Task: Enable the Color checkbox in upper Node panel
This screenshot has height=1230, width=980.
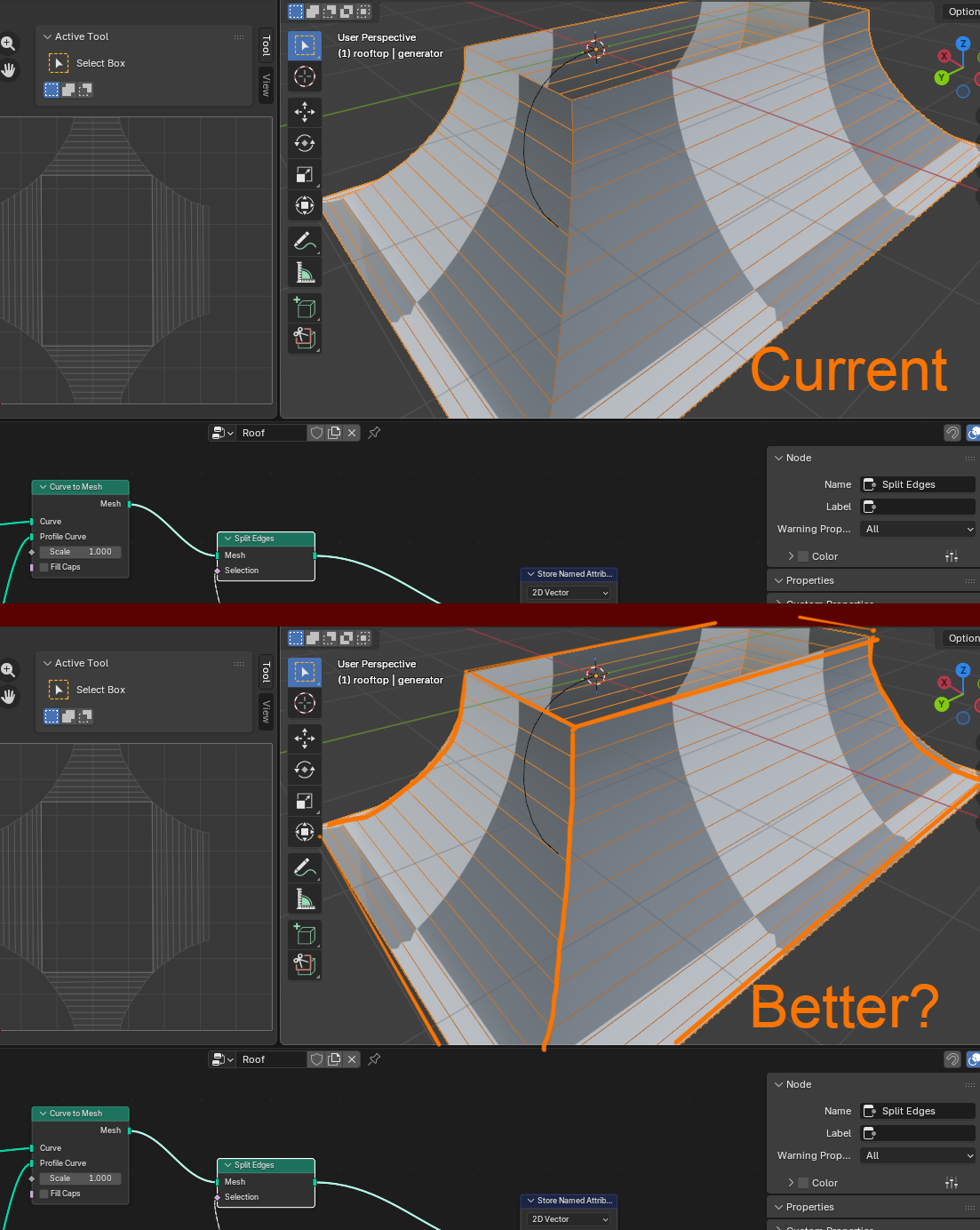Action: click(803, 556)
